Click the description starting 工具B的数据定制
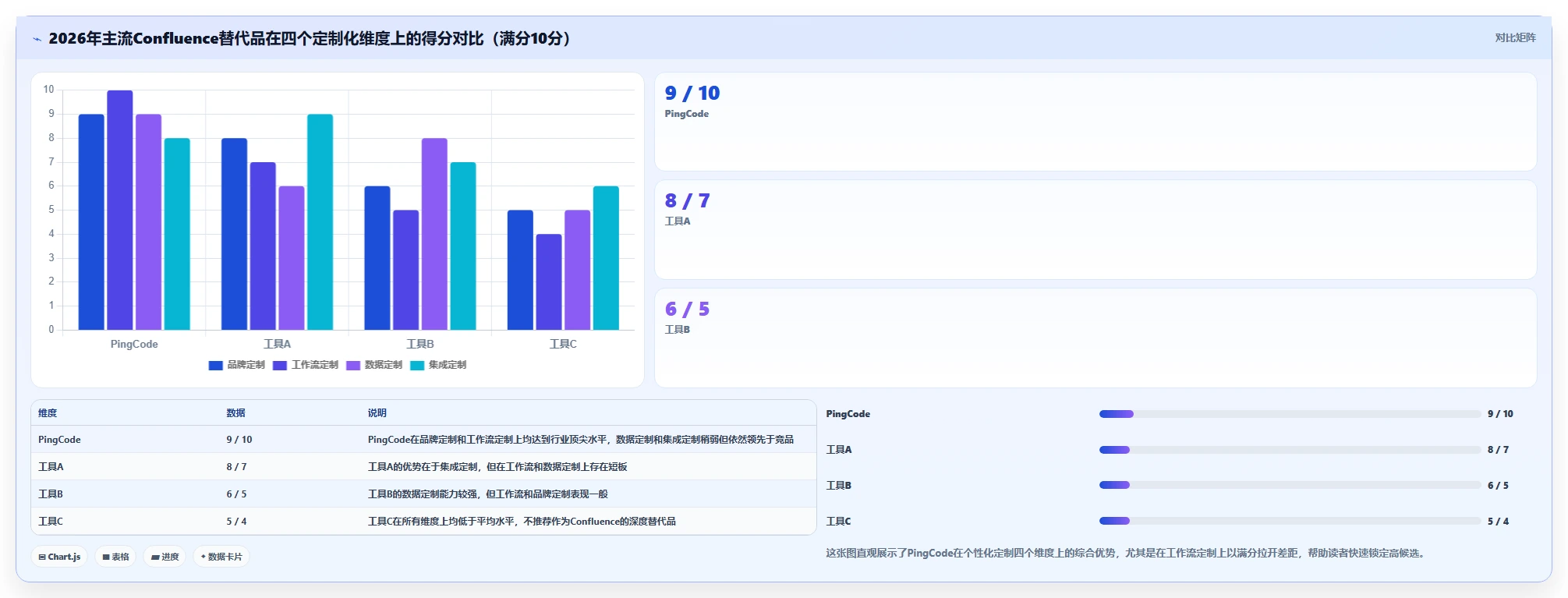This screenshot has height=598, width=1568. click(487, 494)
